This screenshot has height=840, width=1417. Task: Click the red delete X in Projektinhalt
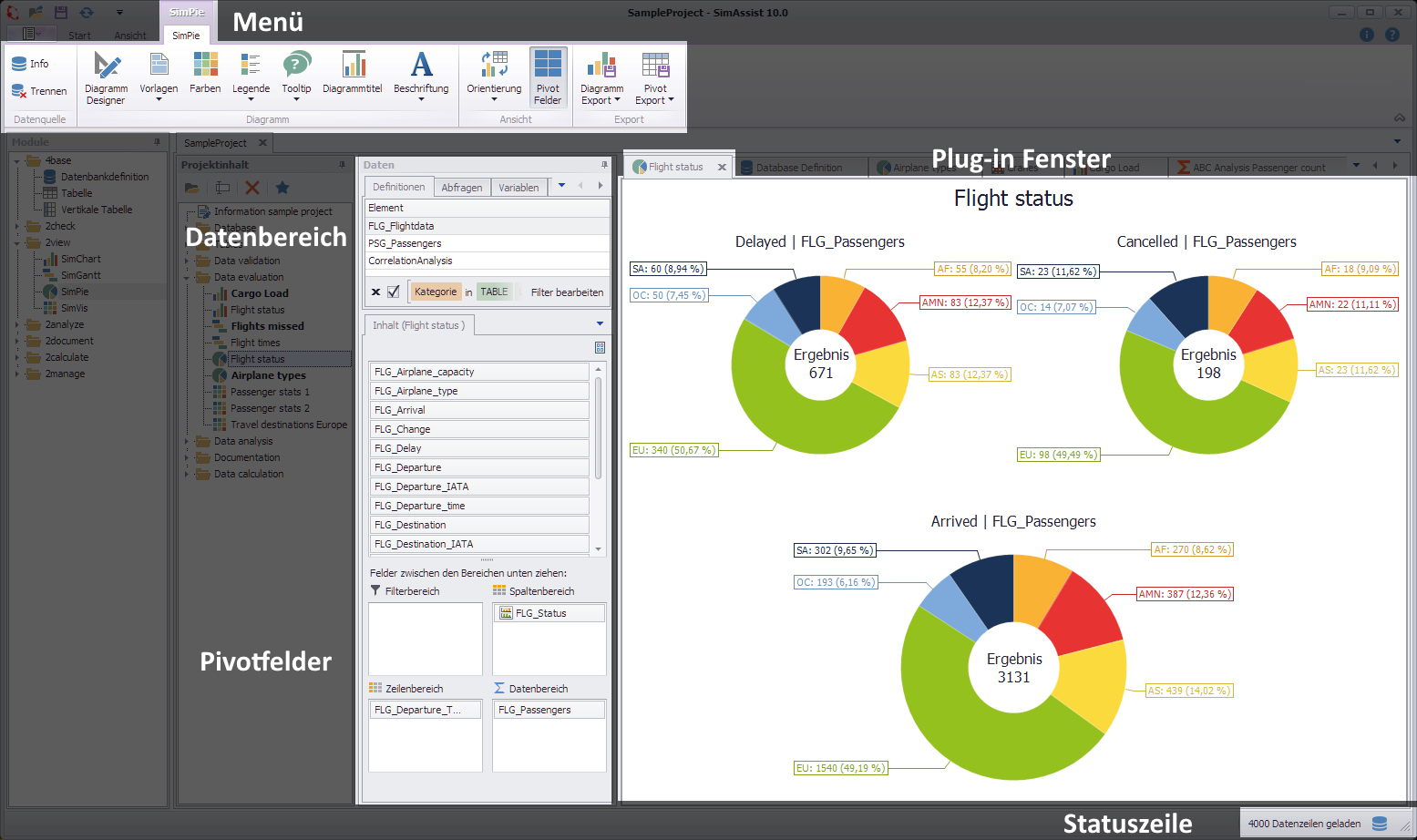coord(252,188)
